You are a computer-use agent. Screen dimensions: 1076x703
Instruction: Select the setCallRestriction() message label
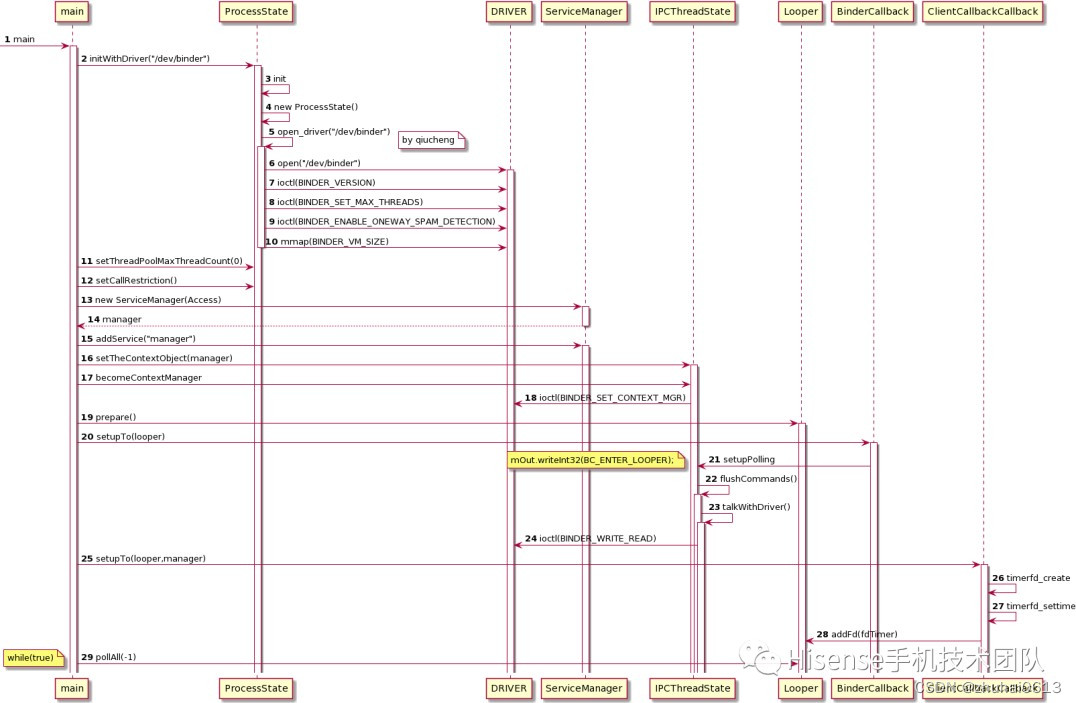click(x=129, y=281)
